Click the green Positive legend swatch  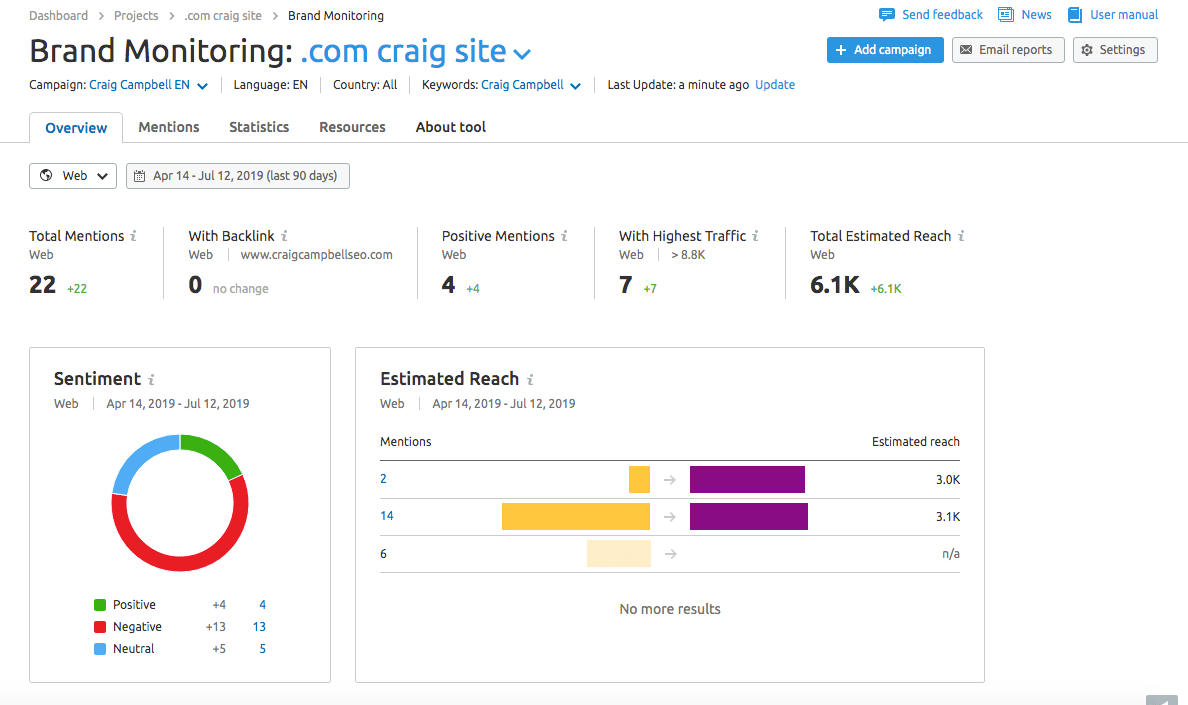[x=100, y=605]
